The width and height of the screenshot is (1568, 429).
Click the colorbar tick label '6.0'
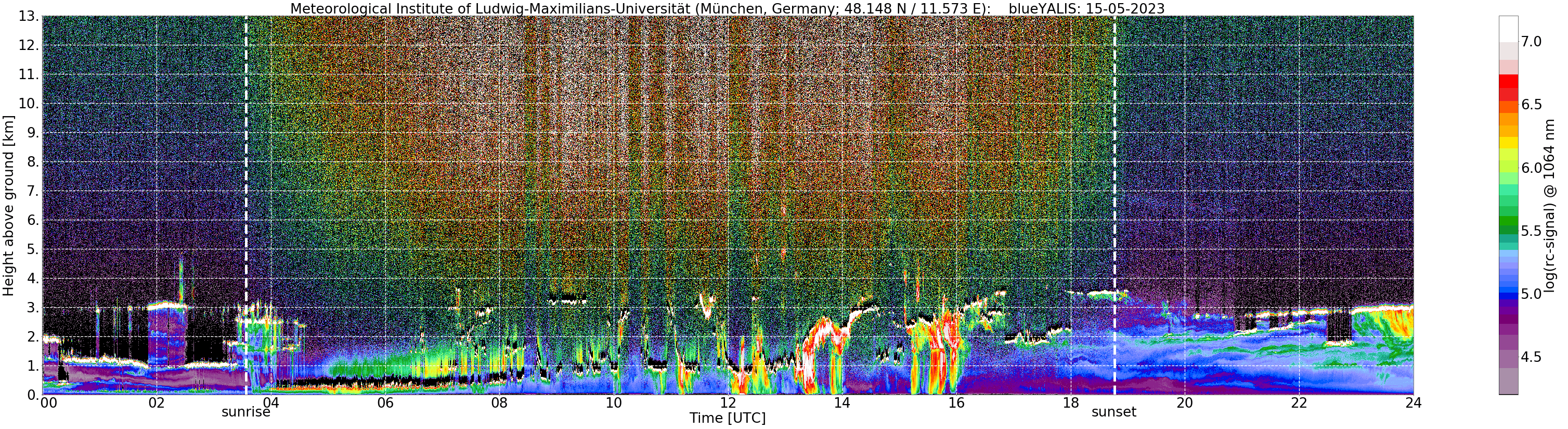tap(1532, 168)
